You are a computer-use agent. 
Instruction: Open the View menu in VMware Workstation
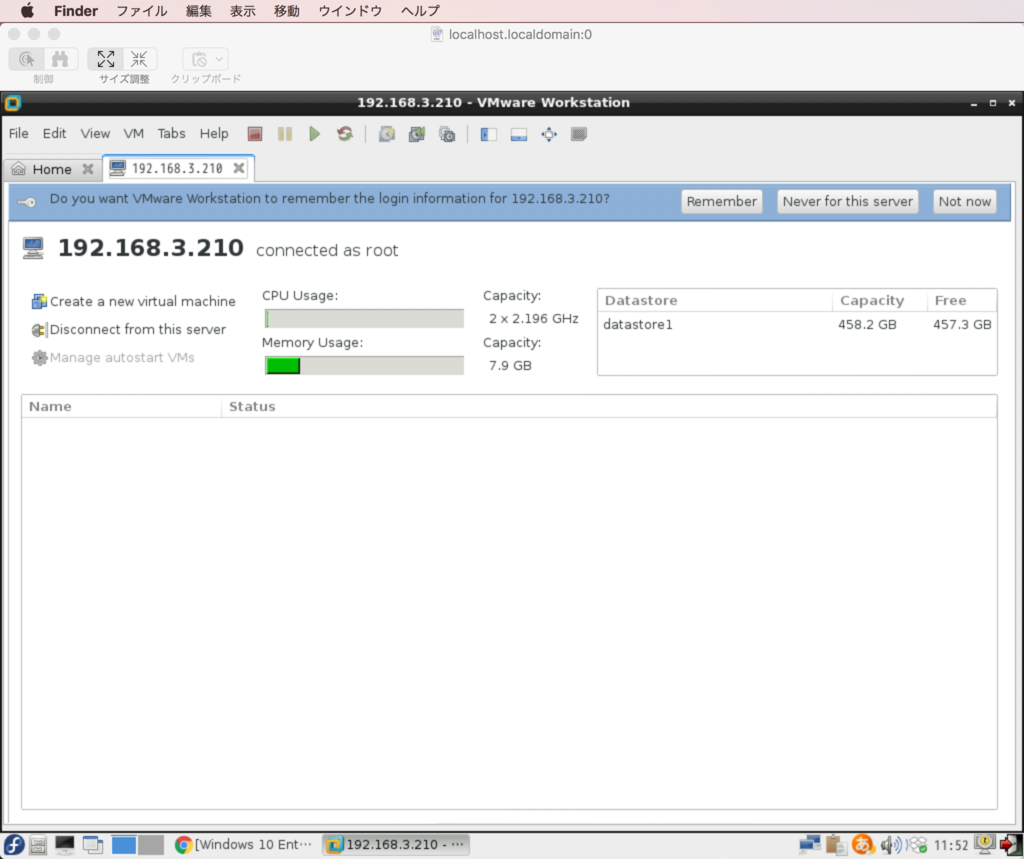(95, 133)
